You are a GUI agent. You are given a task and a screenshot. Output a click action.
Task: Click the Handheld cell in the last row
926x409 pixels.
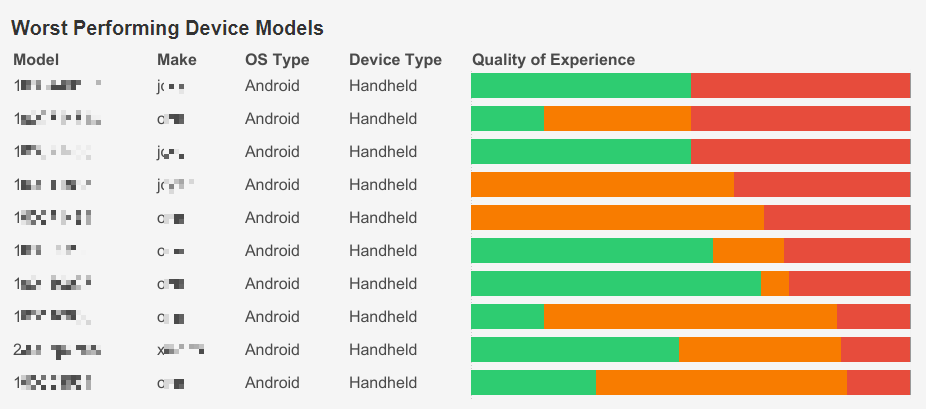pos(383,383)
